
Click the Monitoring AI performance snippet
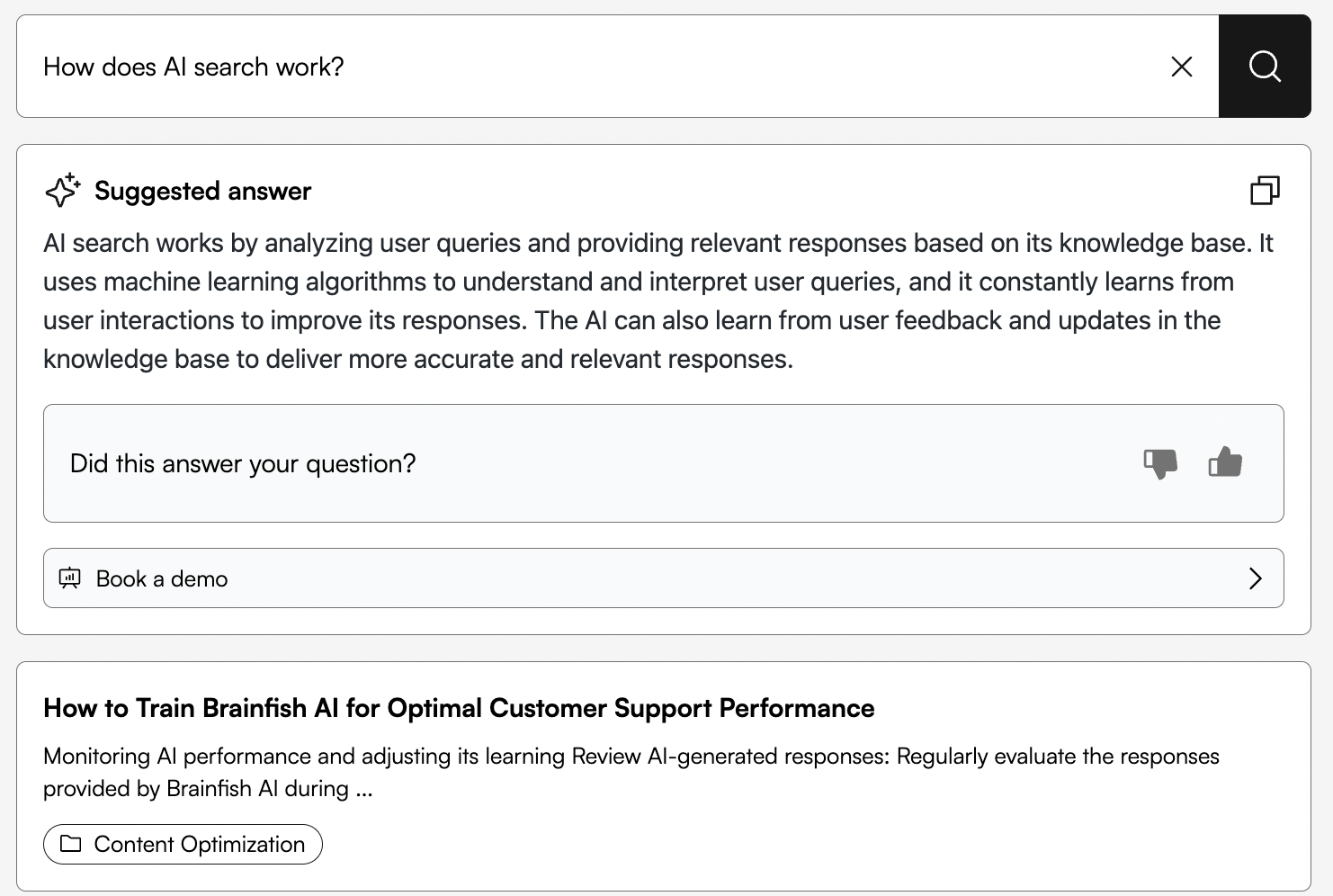(631, 772)
